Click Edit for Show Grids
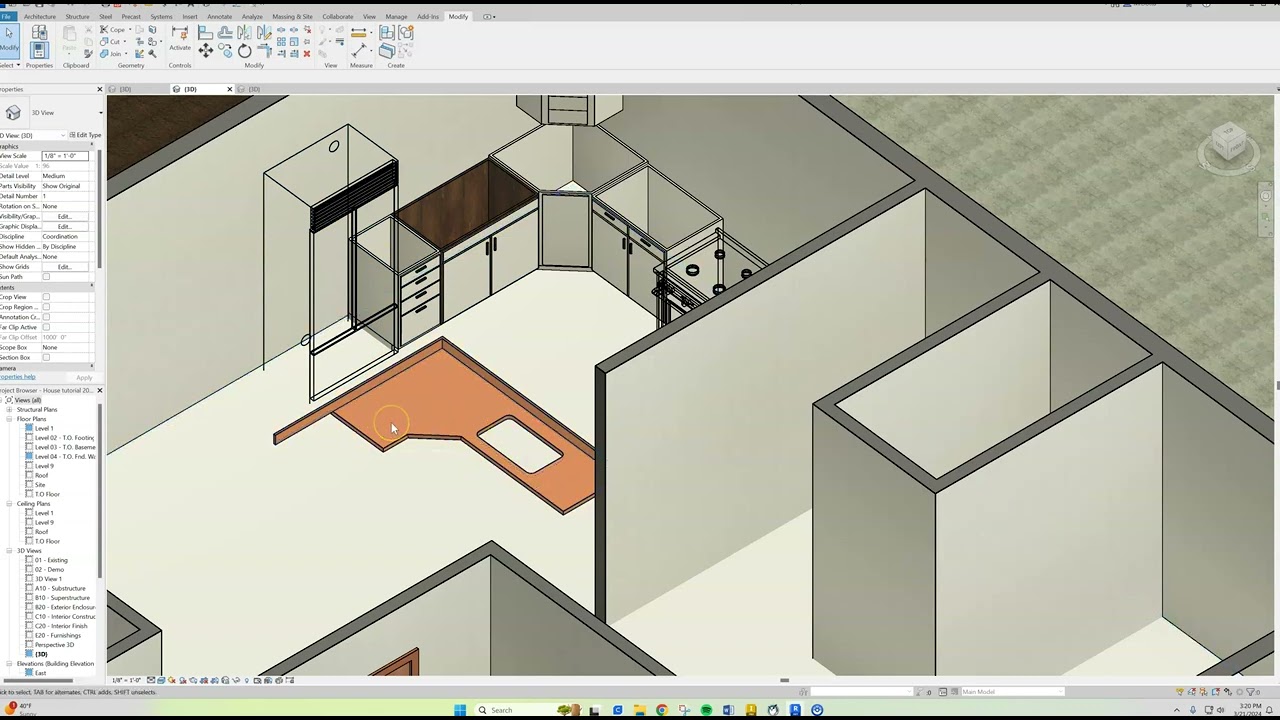 pyautogui.click(x=64, y=267)
